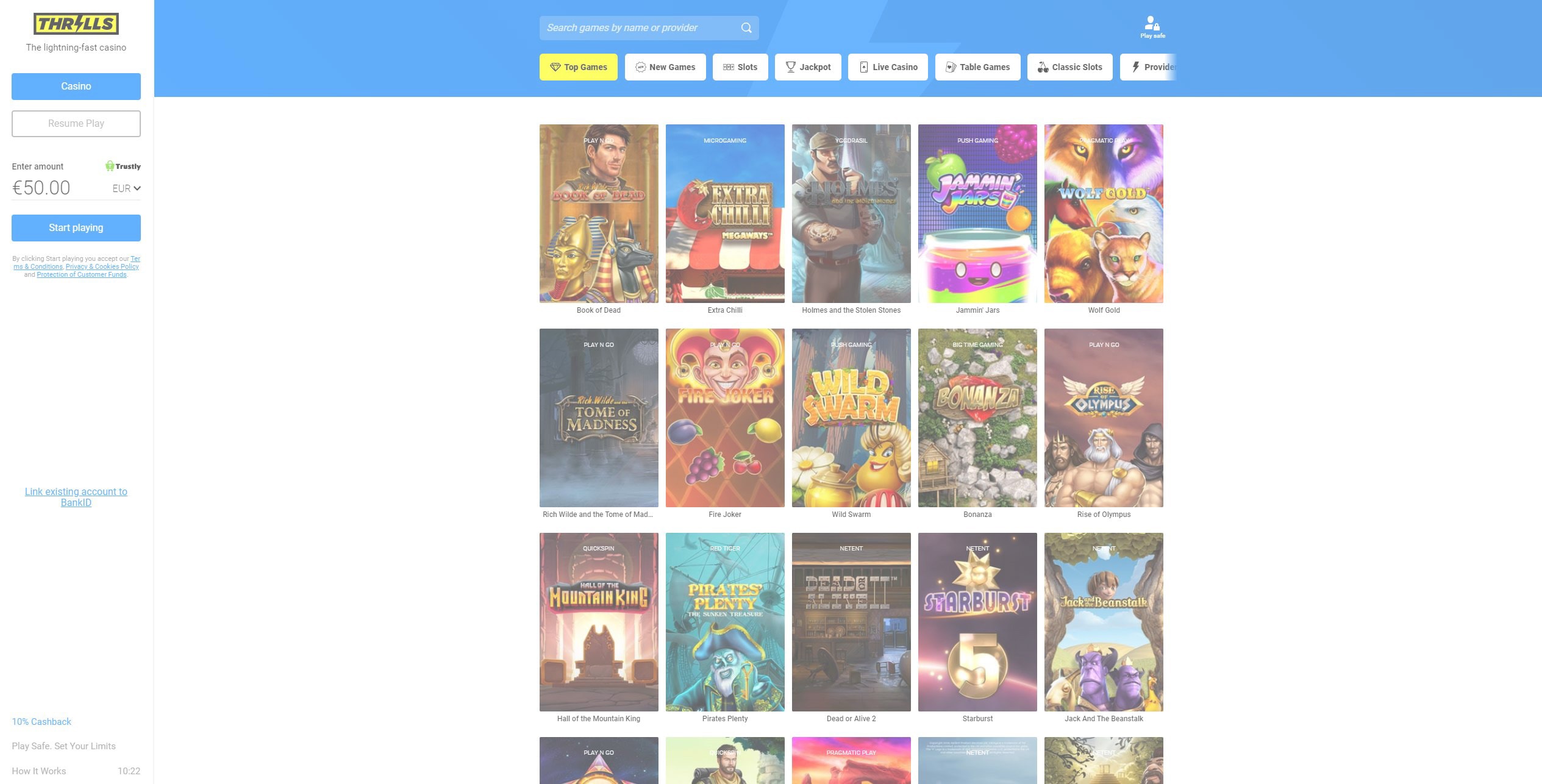Open Privacy & Cookies Policy link
Screen dimensions: 1542x784
click(102, 266)
